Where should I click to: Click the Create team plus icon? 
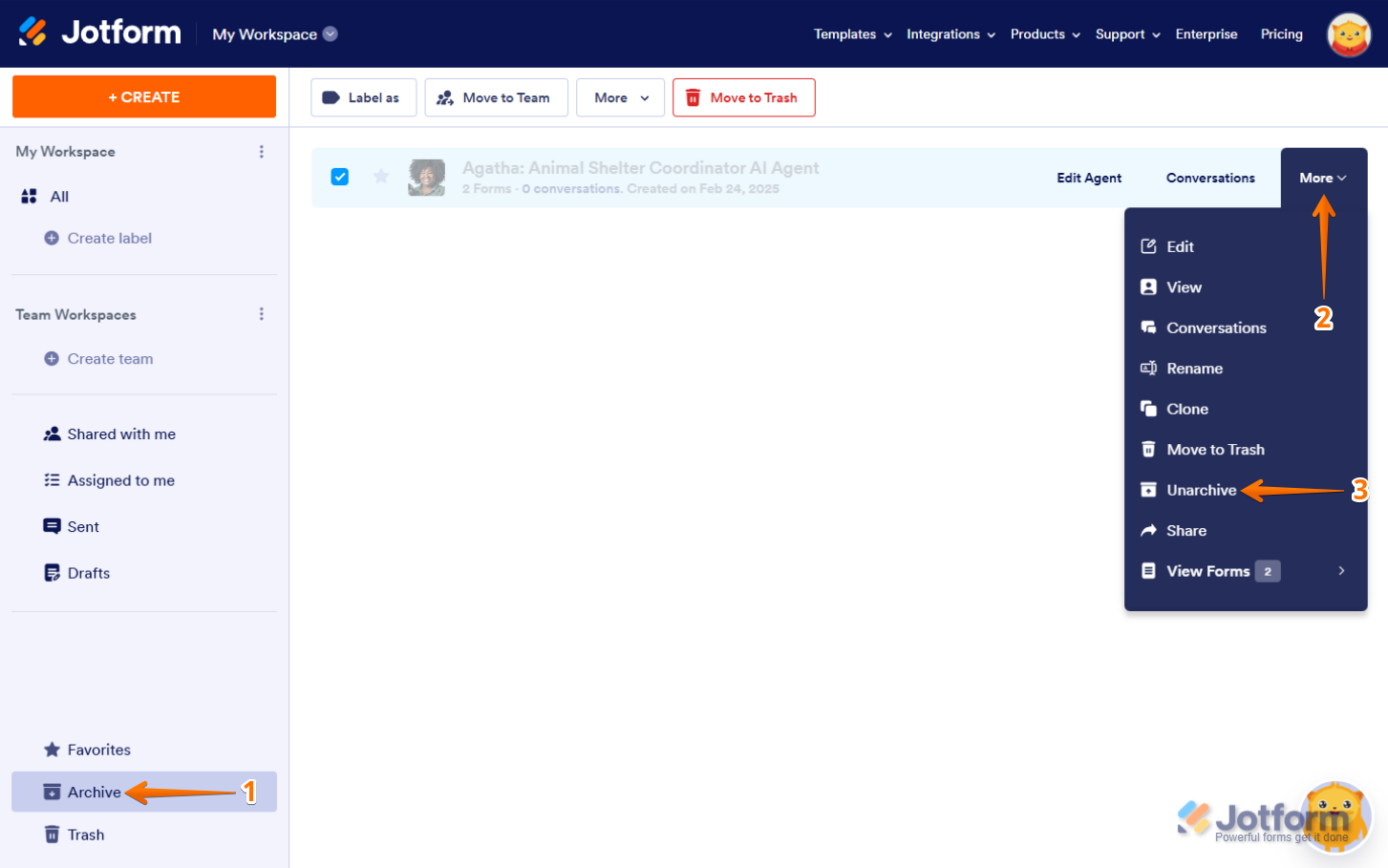(x=52, y=359)
